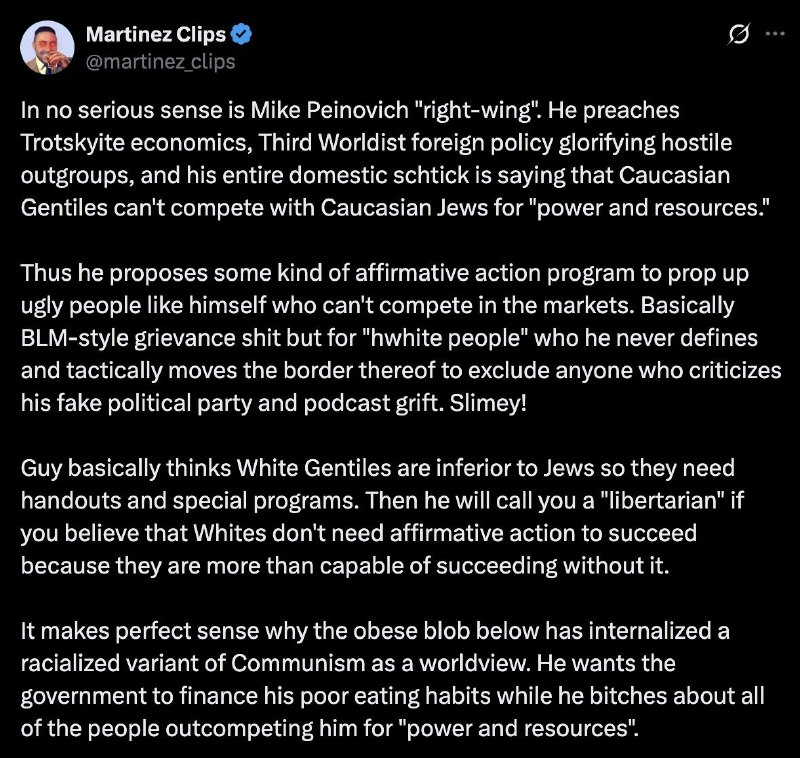Open the Grok actions icon
Viewport: 800px width, 758px height.
[740, 35]
